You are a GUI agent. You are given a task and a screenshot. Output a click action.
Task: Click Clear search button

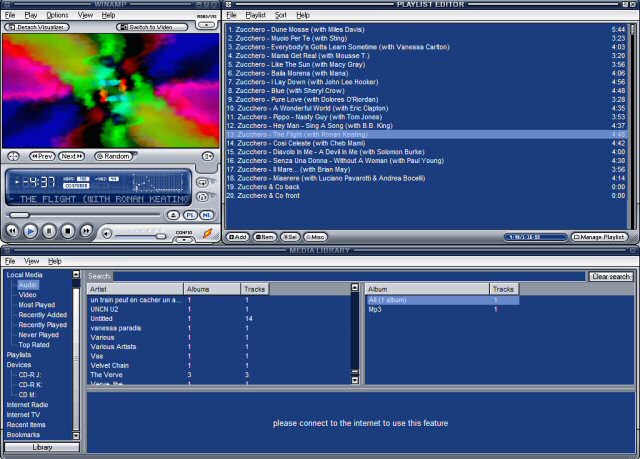[611, 276]
